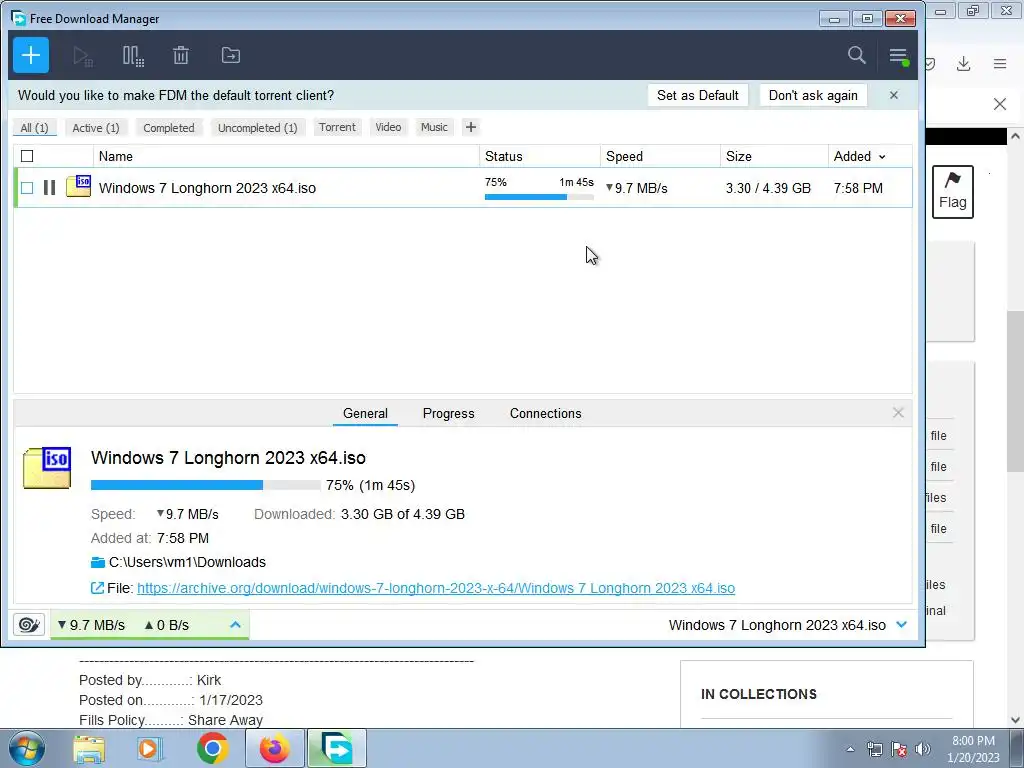Image resolution: width=1024 pixels, height=768 pixels.
Task: Filter by Uncompleted (1) downloads
Action: click(257, 127)
